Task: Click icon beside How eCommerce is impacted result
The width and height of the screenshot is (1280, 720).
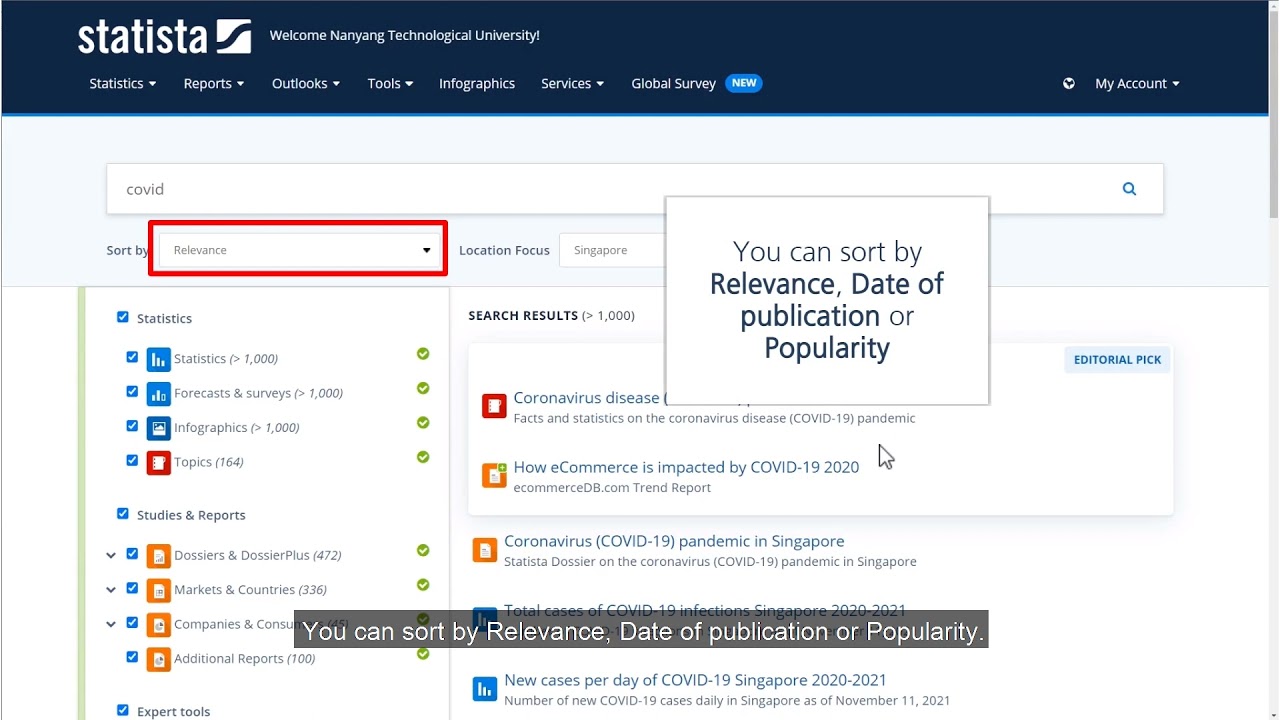Action: tap(494, 475)
